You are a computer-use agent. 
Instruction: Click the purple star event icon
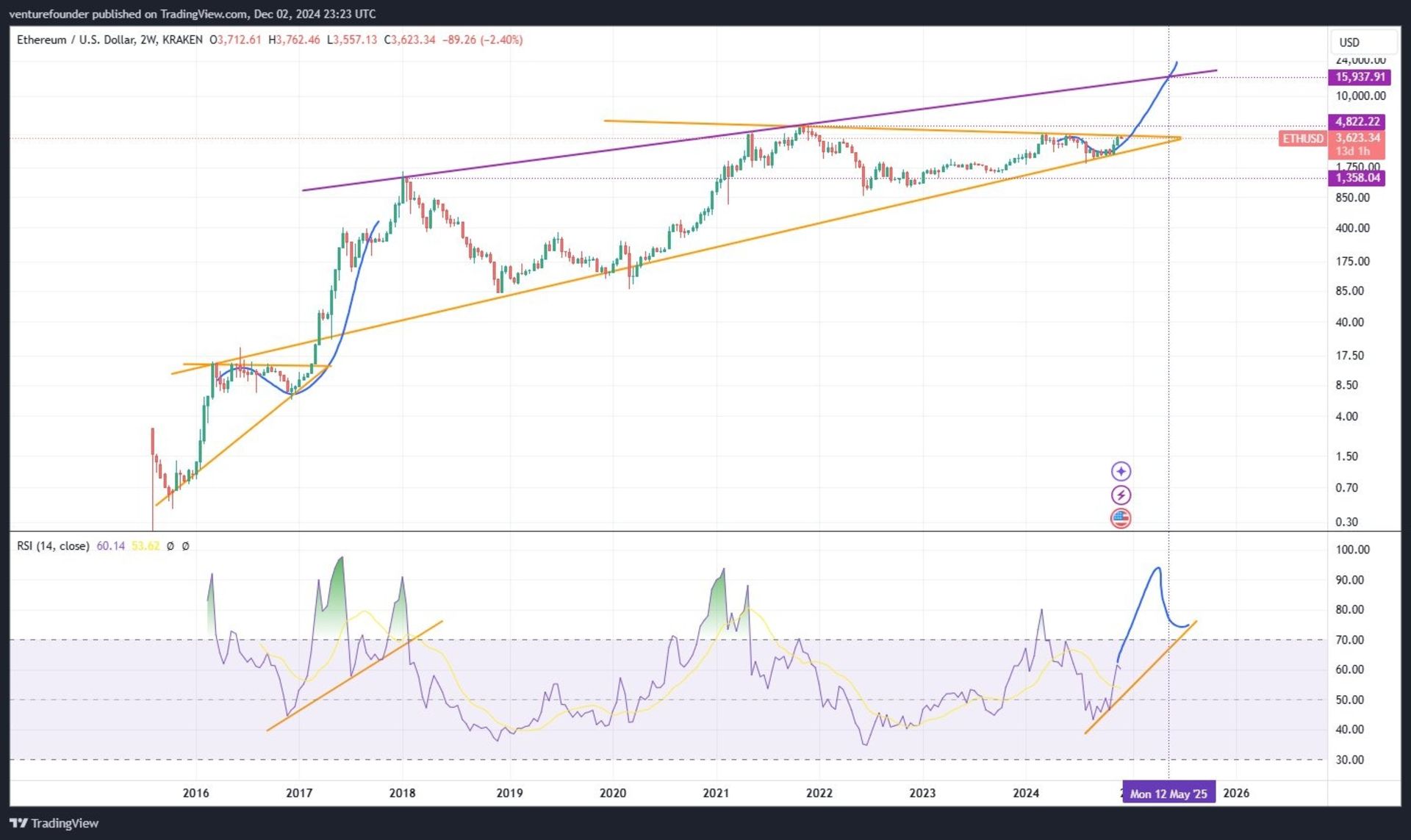pos(1121,471)
